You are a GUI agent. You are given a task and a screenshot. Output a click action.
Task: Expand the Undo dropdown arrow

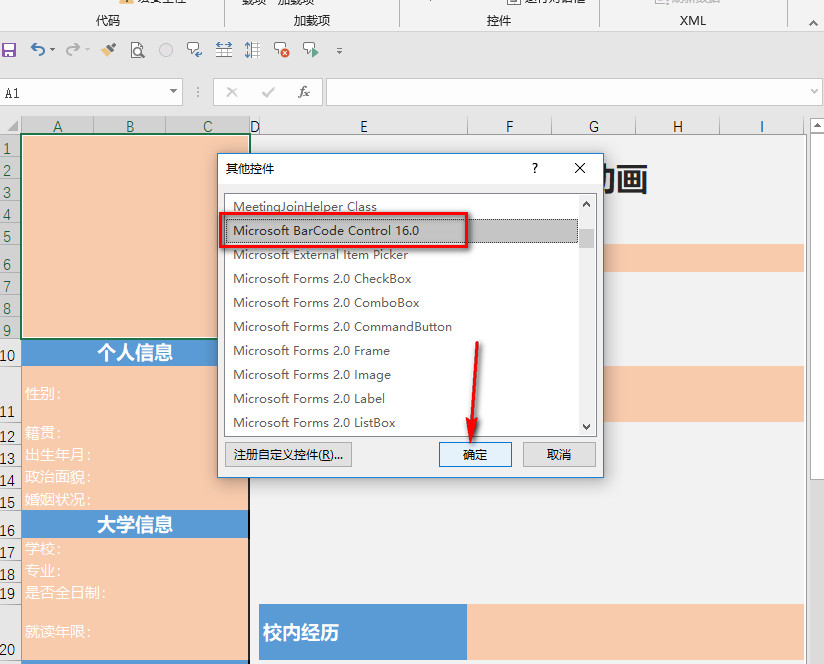click(52, 50)
